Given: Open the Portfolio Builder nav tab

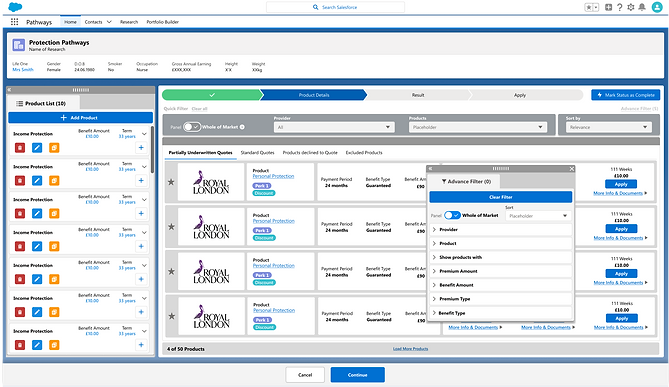Looking at the screenshot, I should [163, 22].
